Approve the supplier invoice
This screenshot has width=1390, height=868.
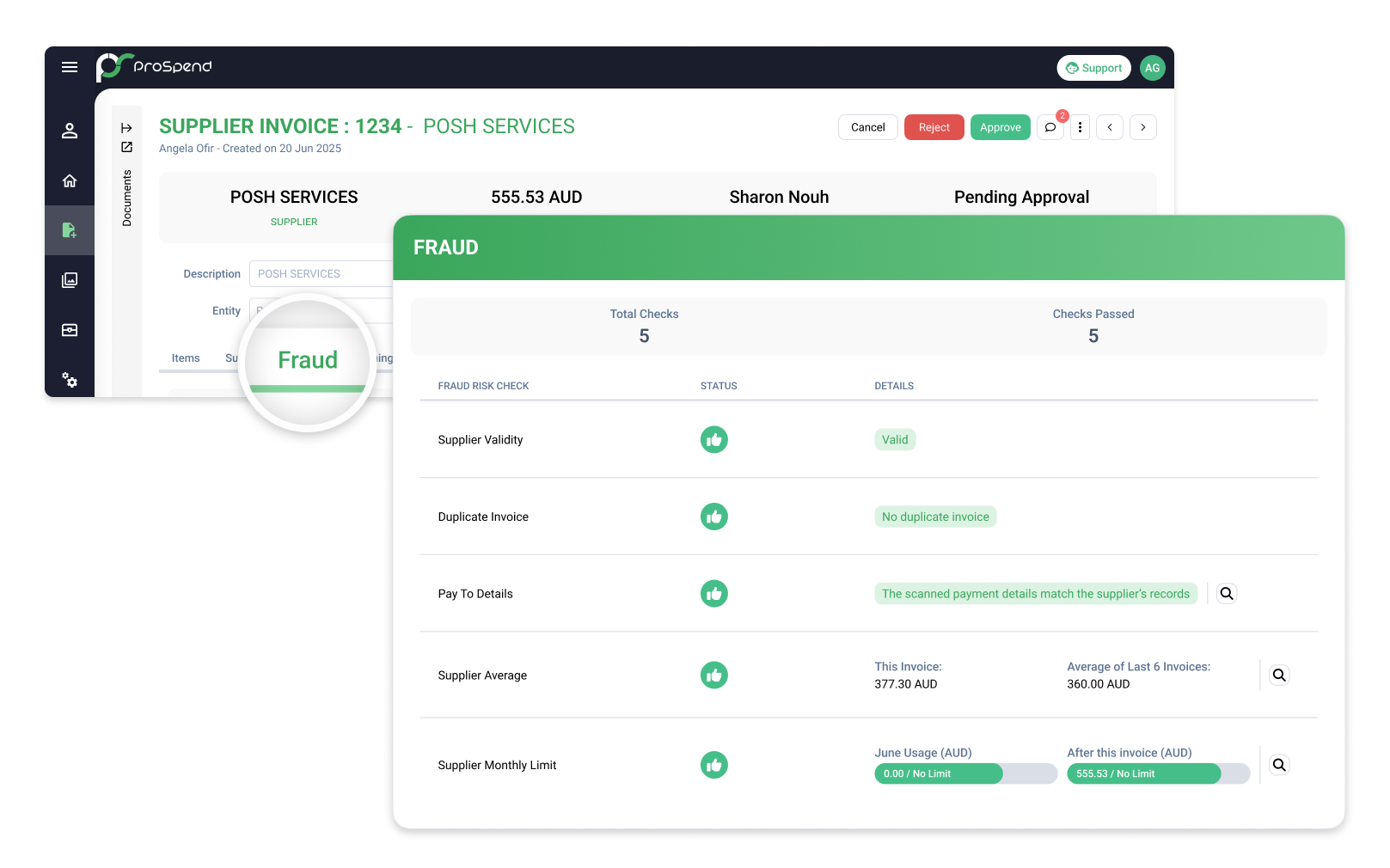pyautogui.click(x=1001, y=127)
